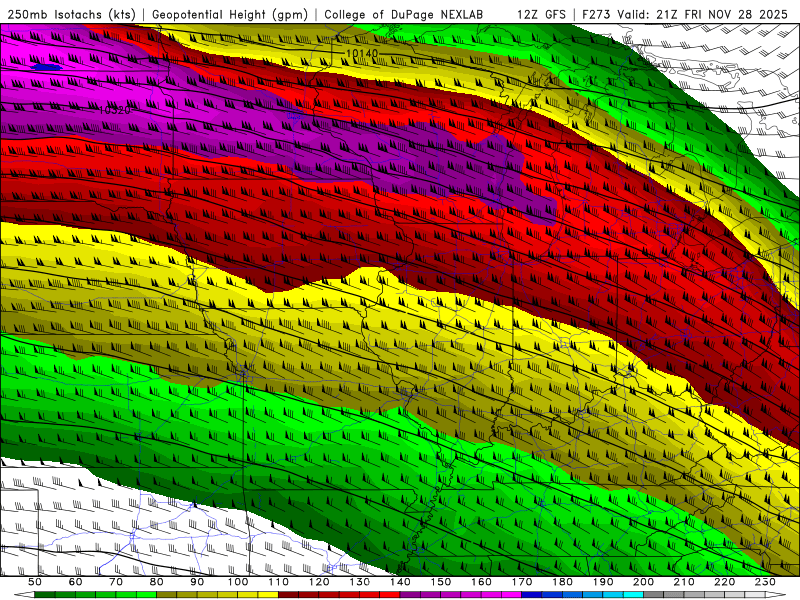The image size is (800, 600).
Task: Click 'College of DuPage NEXLAB' header text
Action: [x=403, y=14]
